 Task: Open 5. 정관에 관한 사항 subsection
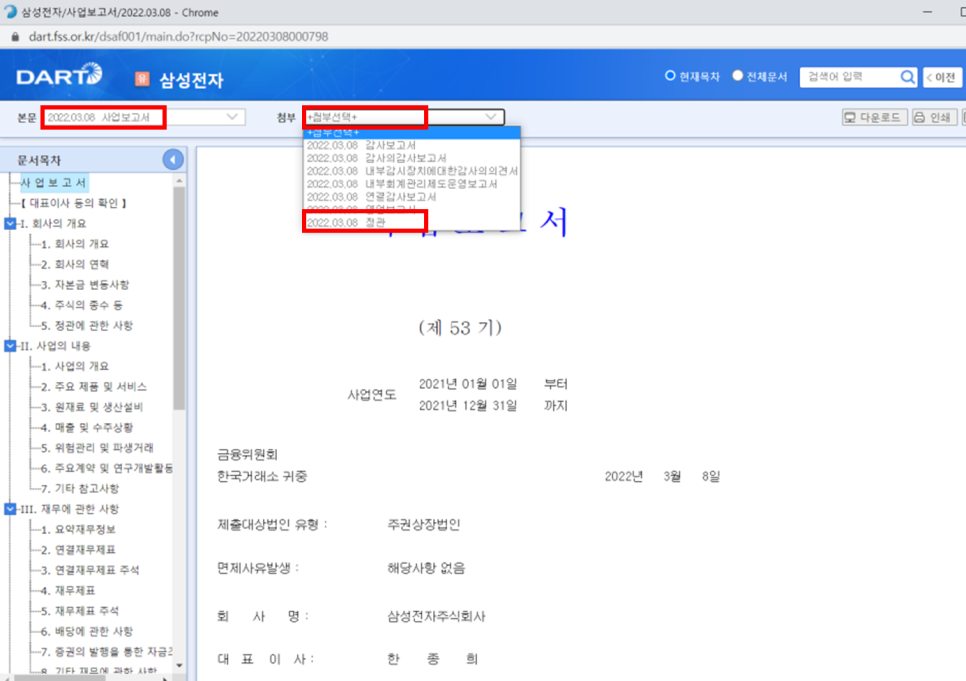[87, 325]
